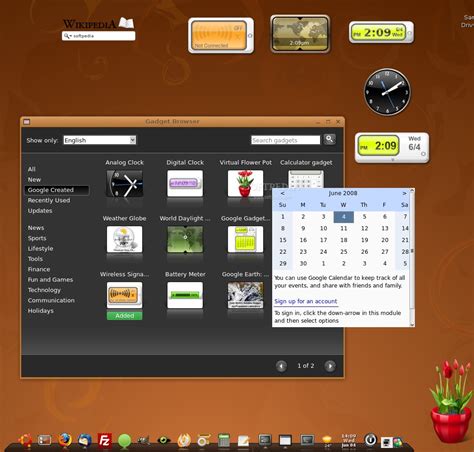Show Recently Used gadgets

[x=49, y=200]
